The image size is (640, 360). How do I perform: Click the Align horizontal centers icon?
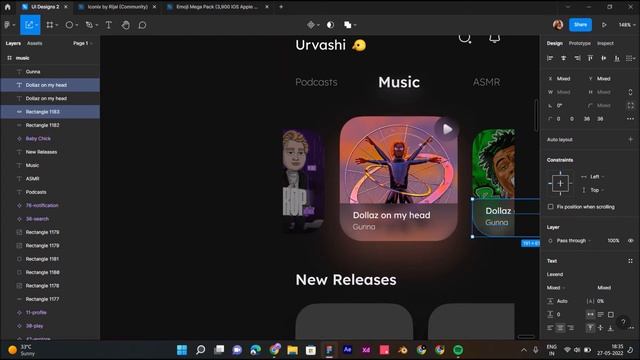tap(564, 58)
